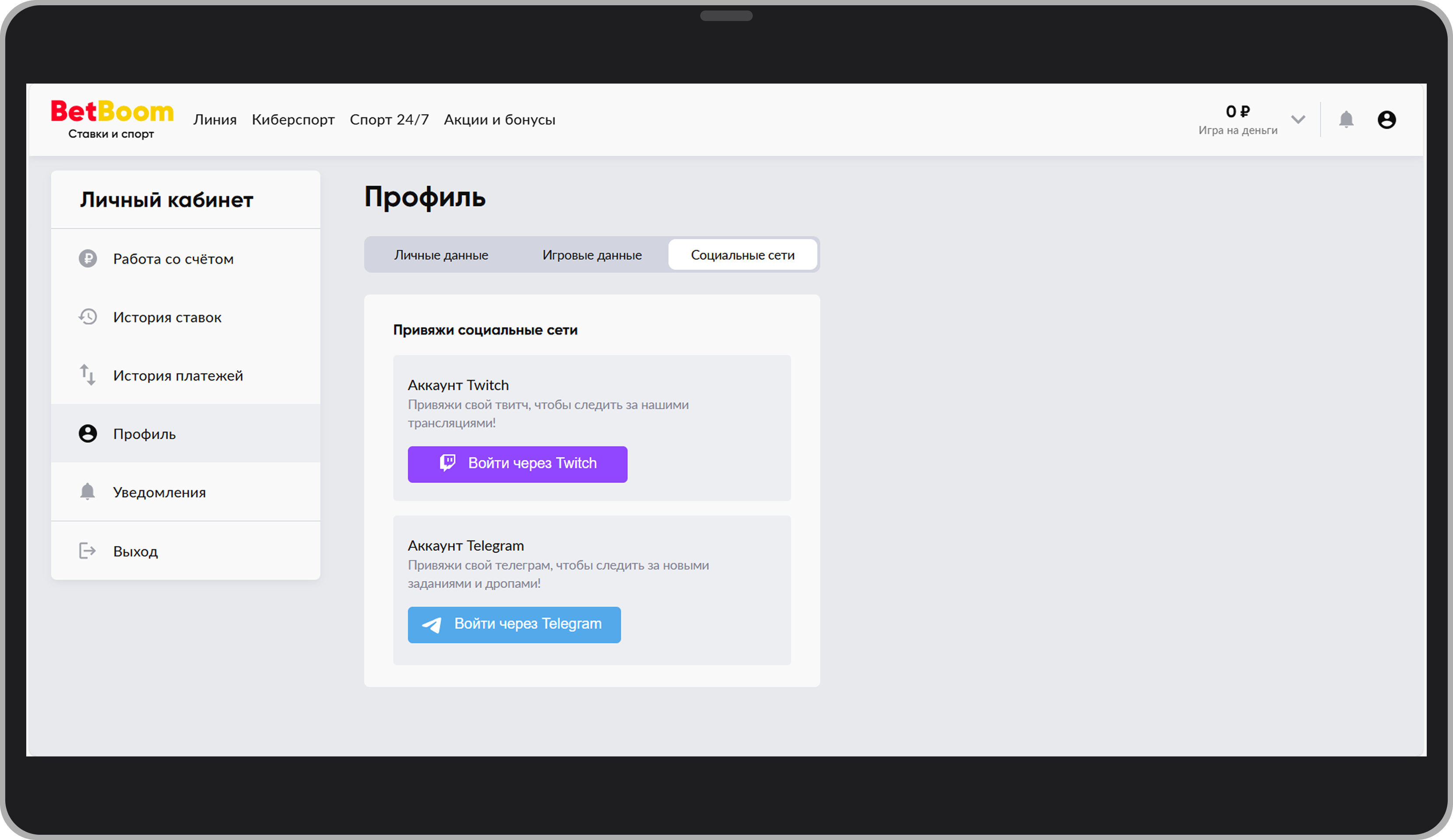
Task: Switch to the Личные данные tab
Action: pyautogui.click(x=441, y=254)
